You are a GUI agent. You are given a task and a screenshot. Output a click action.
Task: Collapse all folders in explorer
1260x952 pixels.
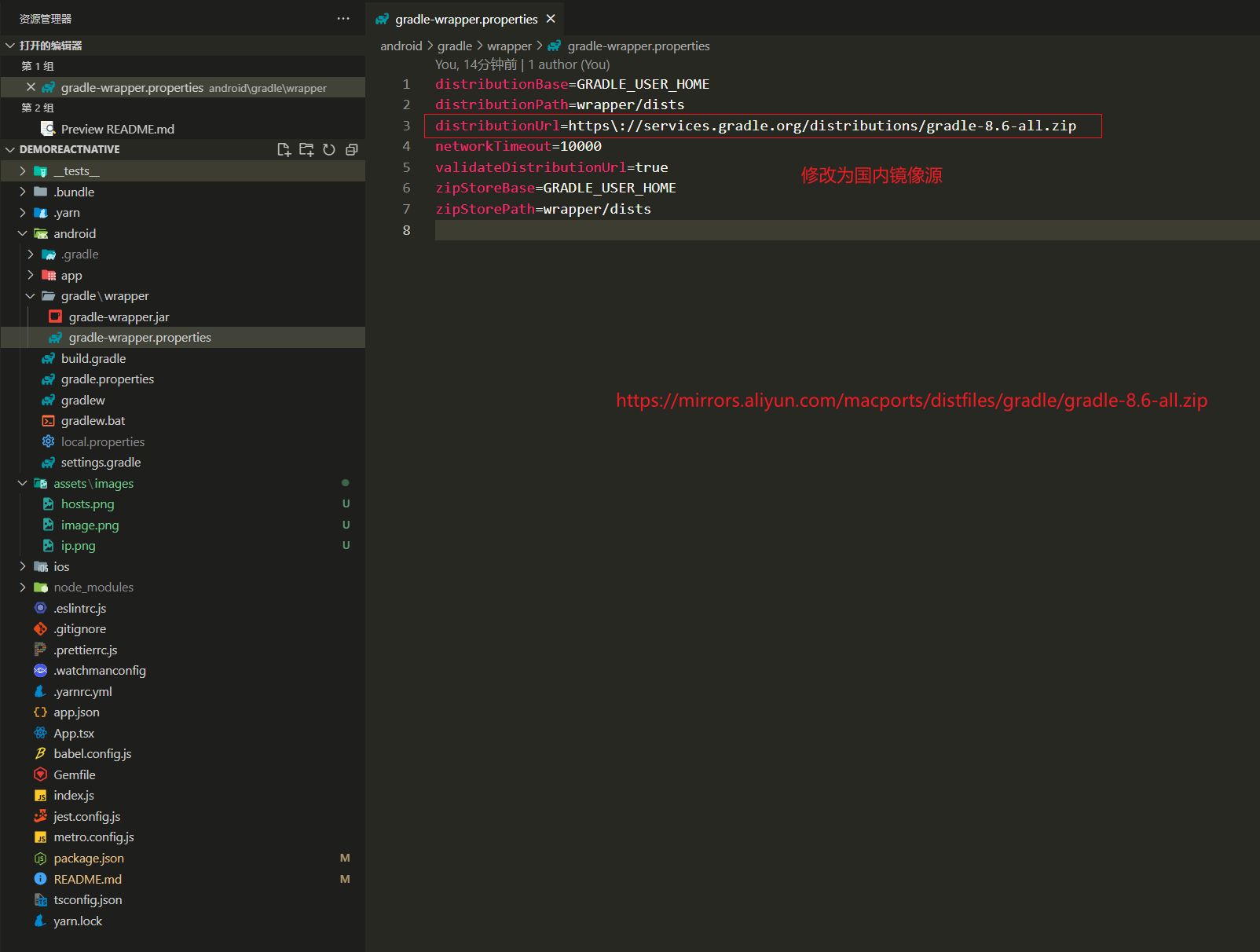352,149
